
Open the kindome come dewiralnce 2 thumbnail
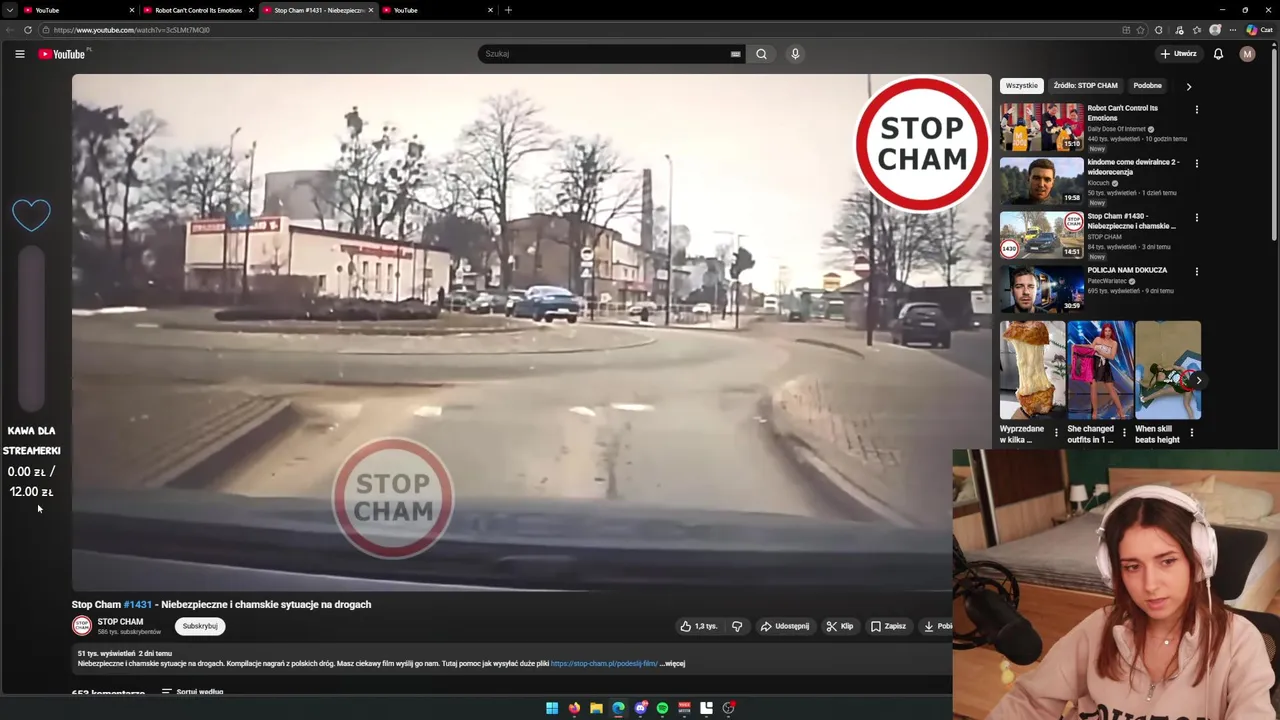coord(1042,181)
